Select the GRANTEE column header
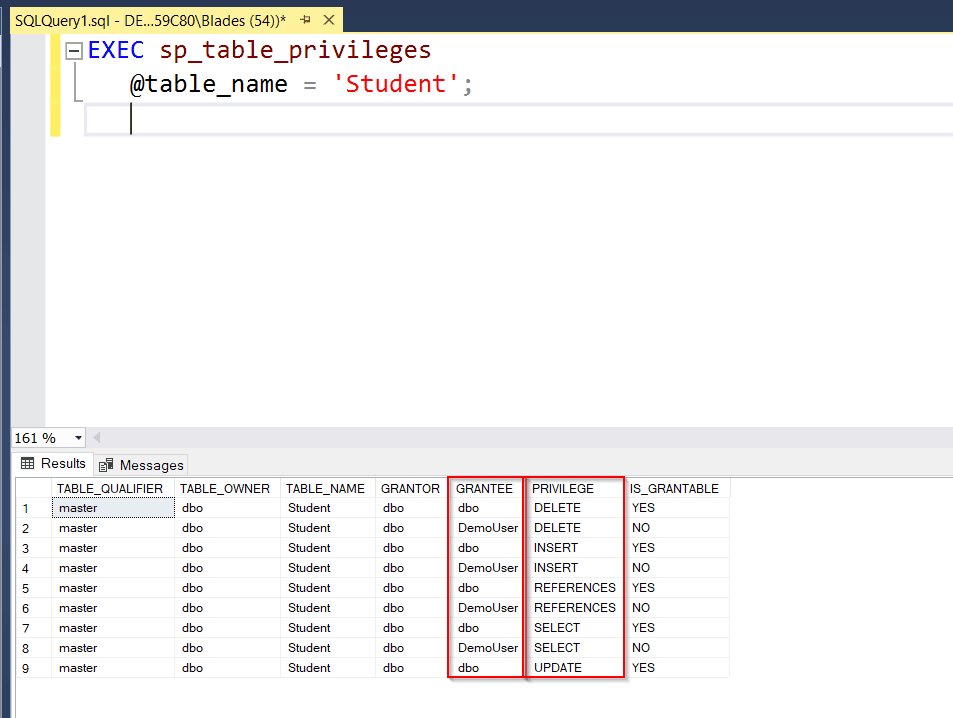This screenshot has width=953, height=718. click(485, 488)
